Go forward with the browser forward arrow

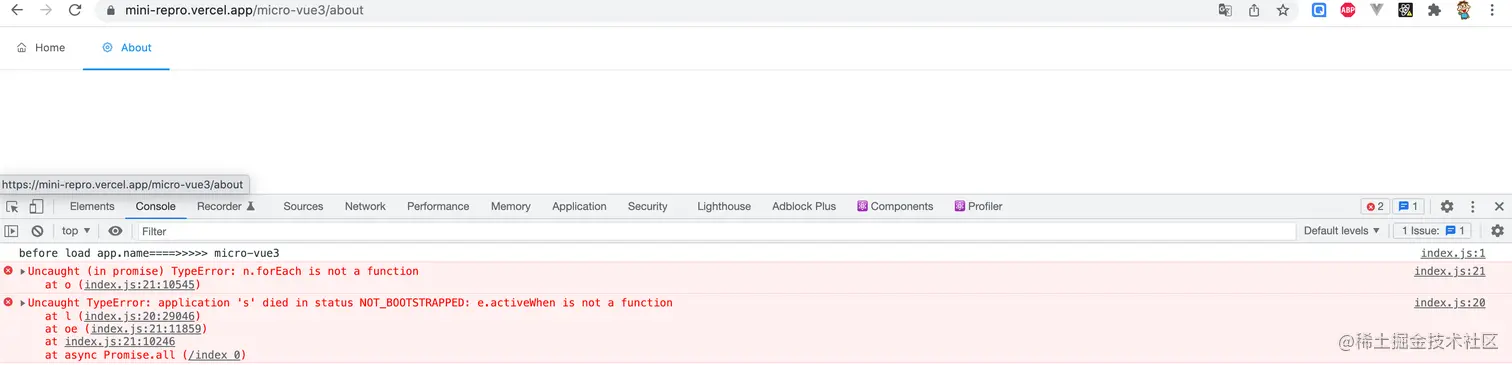coord(45,10)
